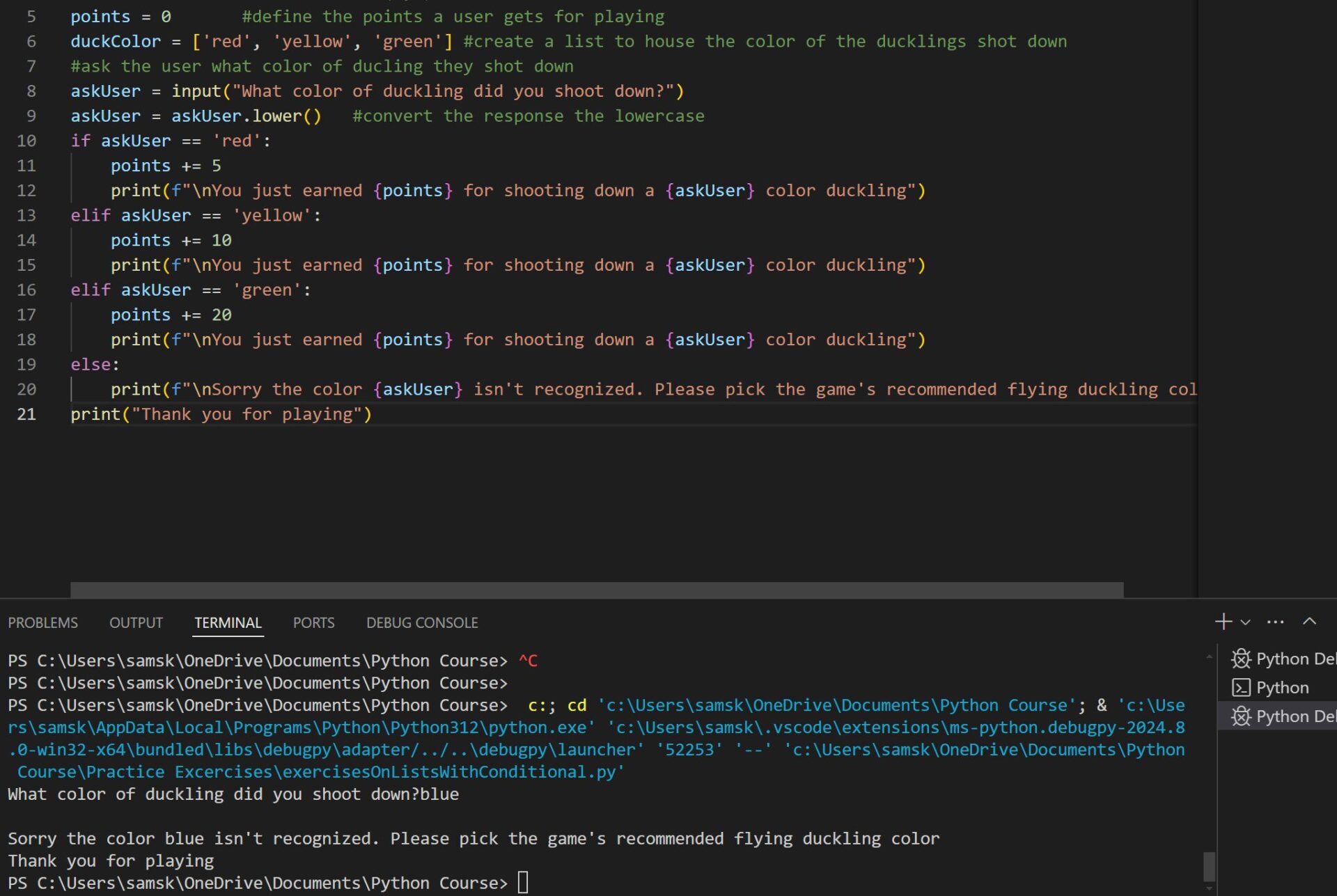Select the OUTPUT tab

click(x=135, y=622)
